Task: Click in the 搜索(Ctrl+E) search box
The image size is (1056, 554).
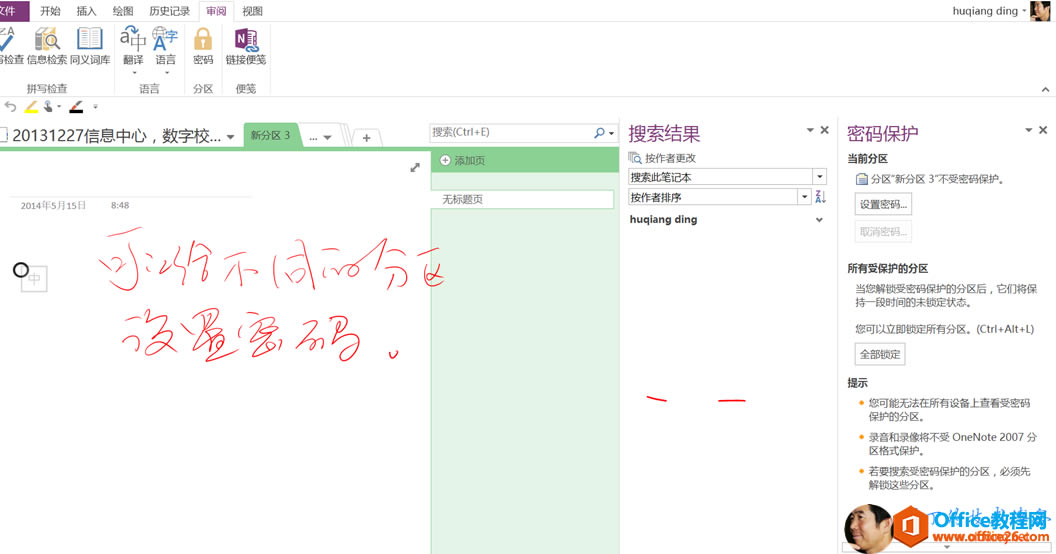Action: tap(510, 133)
